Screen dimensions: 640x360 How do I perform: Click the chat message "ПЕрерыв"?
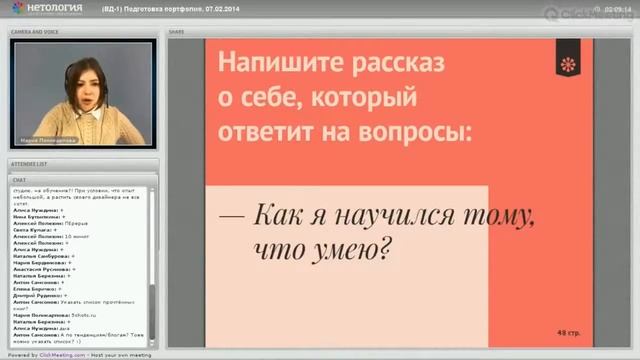click(76, 224)
